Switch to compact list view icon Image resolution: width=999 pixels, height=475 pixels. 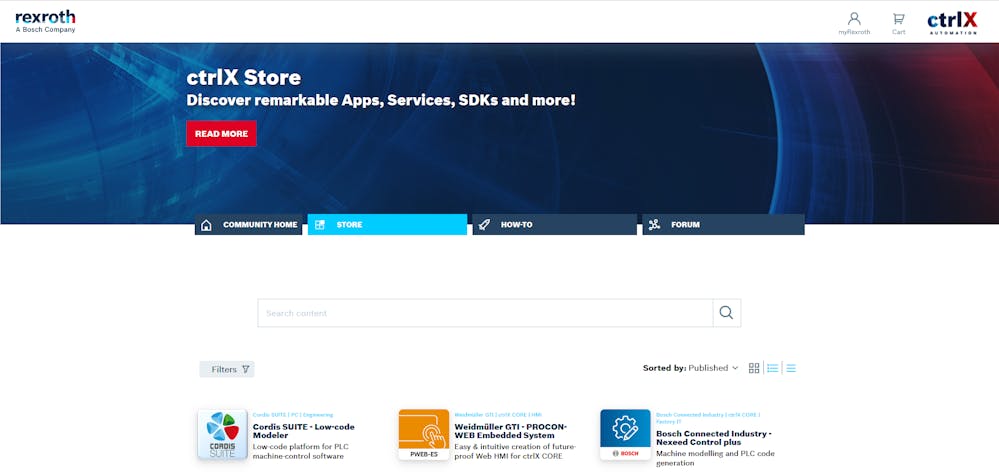(791, 368)
